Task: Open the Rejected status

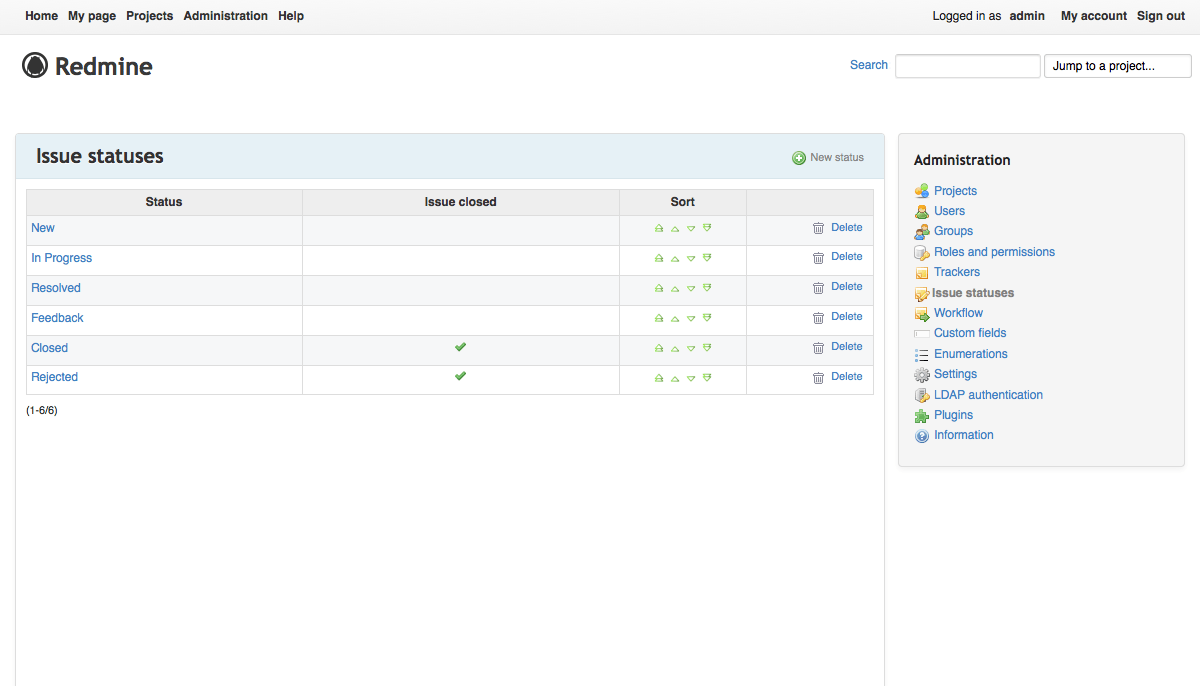Action: coord(54,377)
